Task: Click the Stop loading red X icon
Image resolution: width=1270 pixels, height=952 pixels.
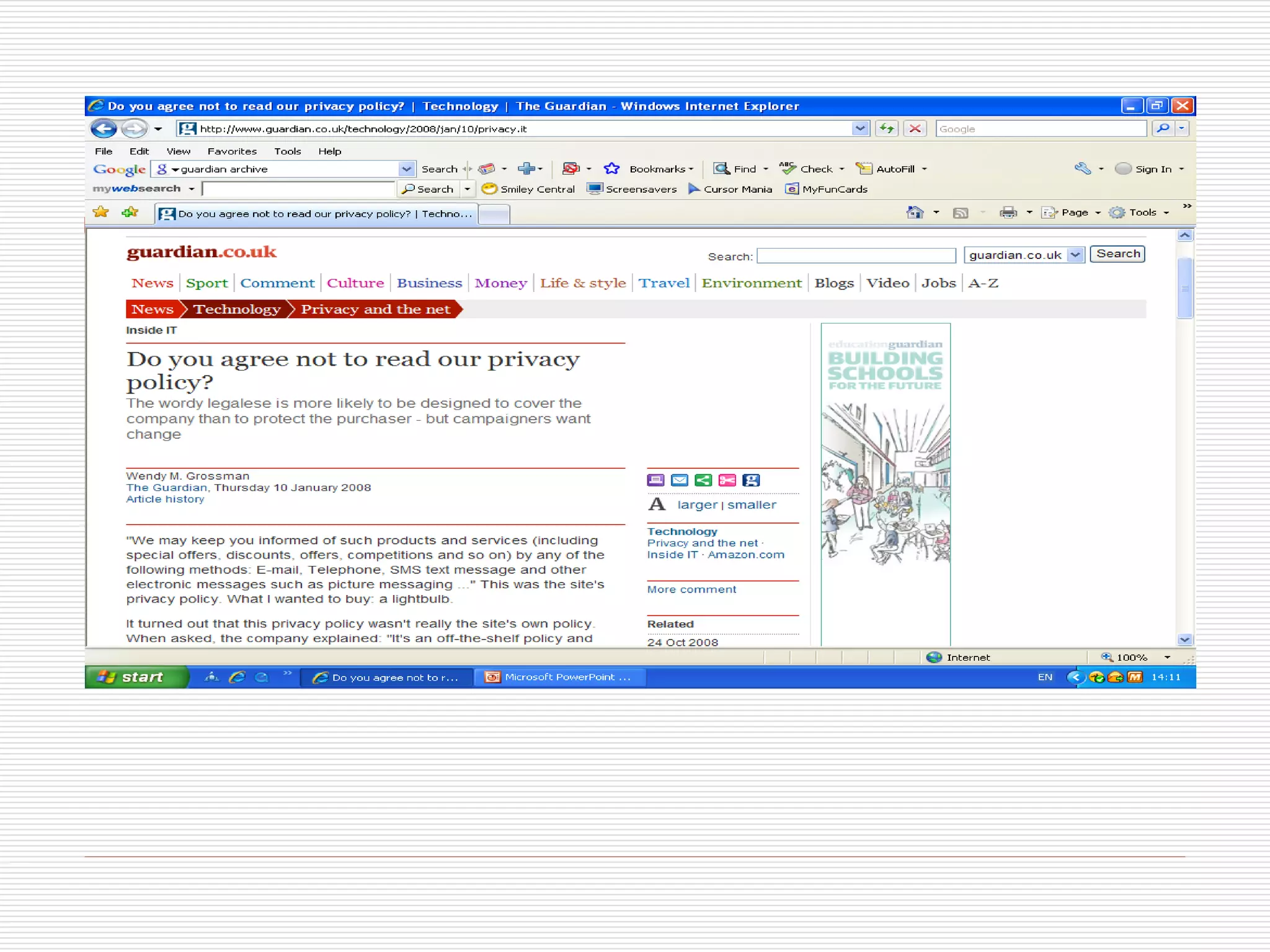Action: 915,129
